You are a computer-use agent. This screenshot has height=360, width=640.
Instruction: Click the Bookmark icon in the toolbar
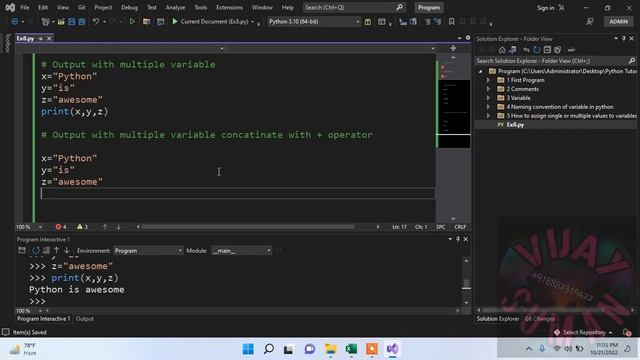coord(451,22)
